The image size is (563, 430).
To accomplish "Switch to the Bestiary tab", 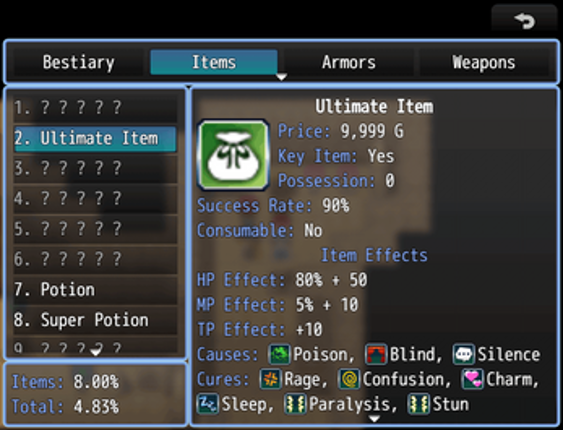I will (79, 62).
